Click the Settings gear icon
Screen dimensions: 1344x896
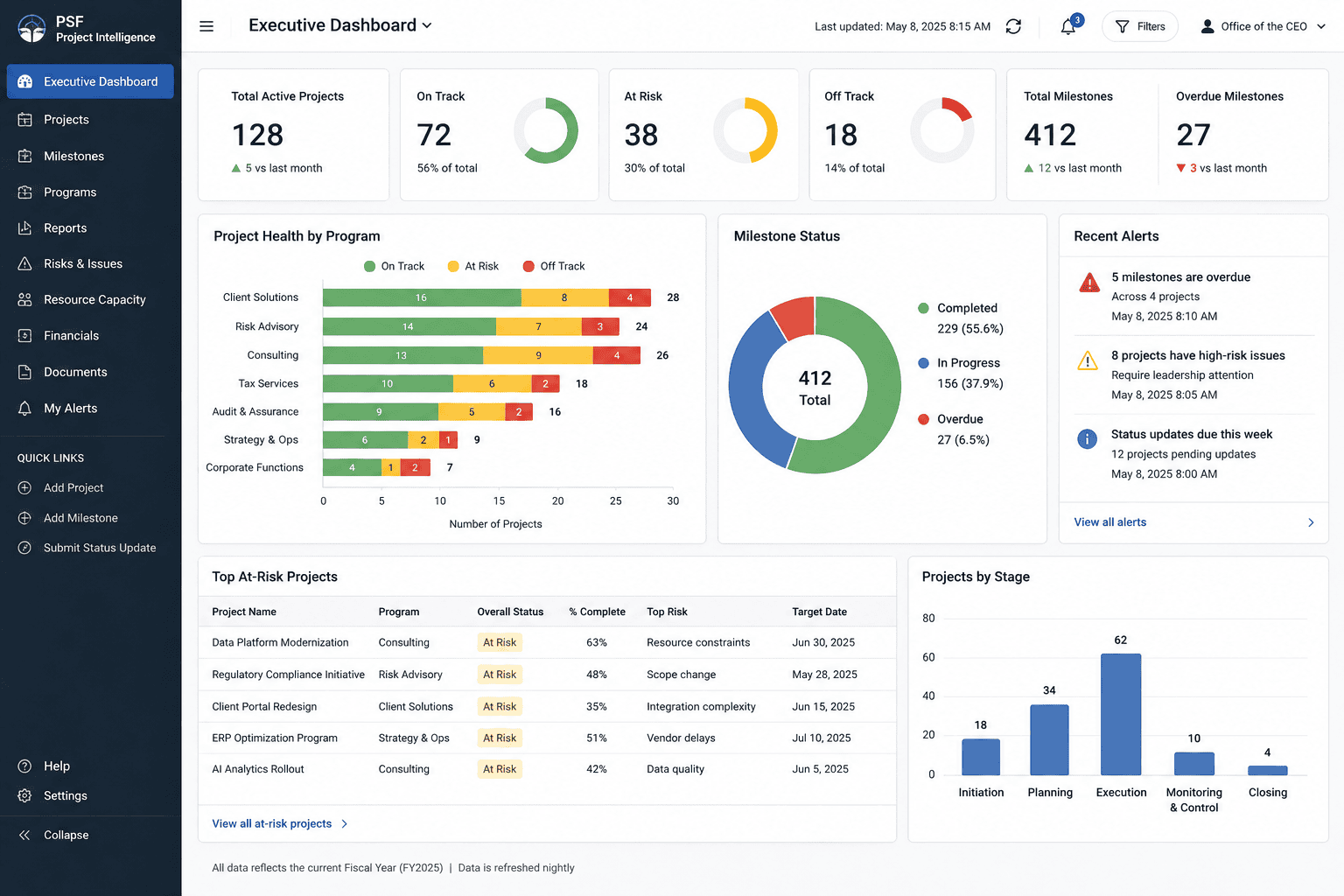pos(25,796)
